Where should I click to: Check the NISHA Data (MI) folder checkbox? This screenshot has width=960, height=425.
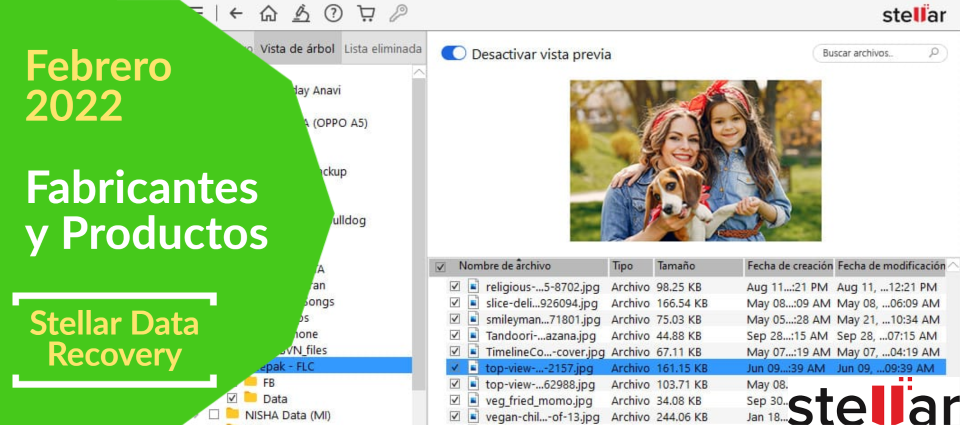[x=214, y=415]
